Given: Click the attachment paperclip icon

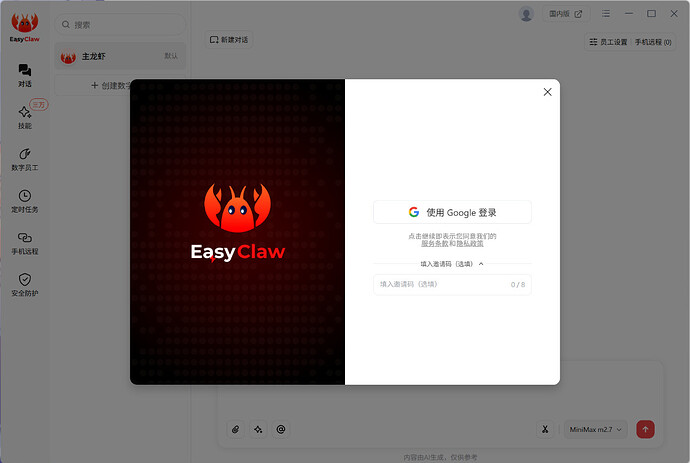Looking at the screenshot, I should 235,429.
